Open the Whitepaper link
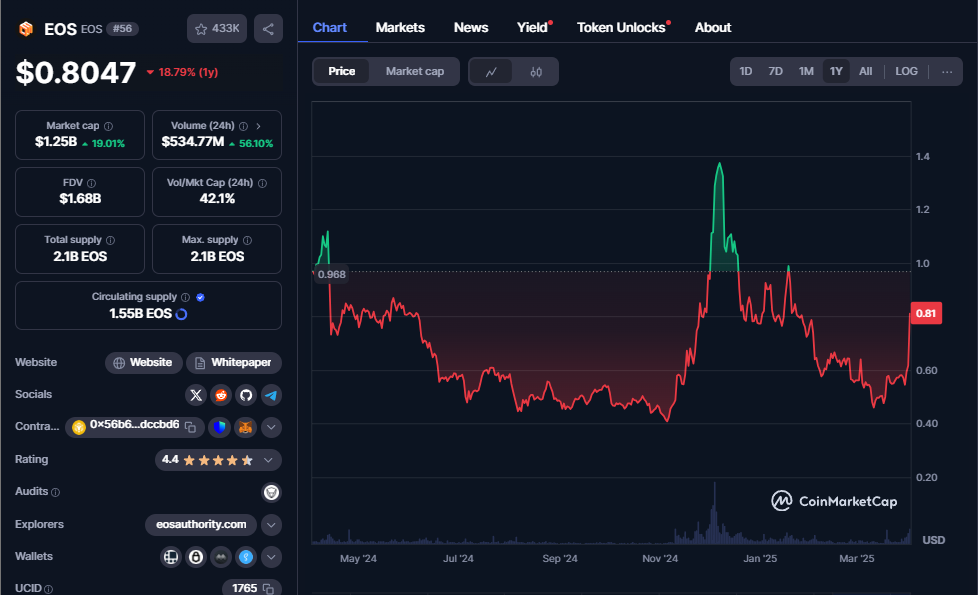This screenshot has width=978, height=595. pyautogui.click(x=234, y=362)
